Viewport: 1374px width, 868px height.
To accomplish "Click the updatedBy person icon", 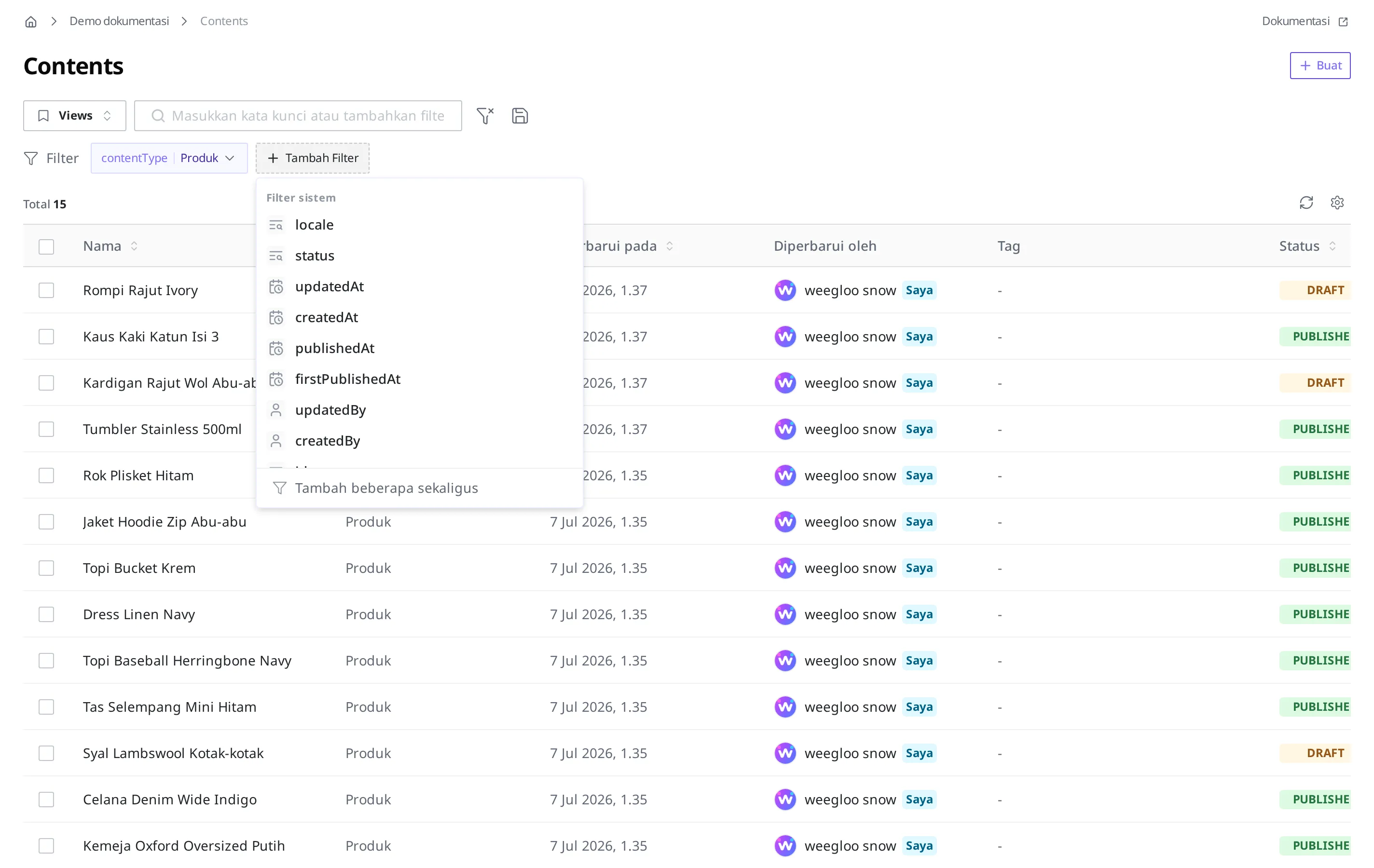I will pos(276,410).
